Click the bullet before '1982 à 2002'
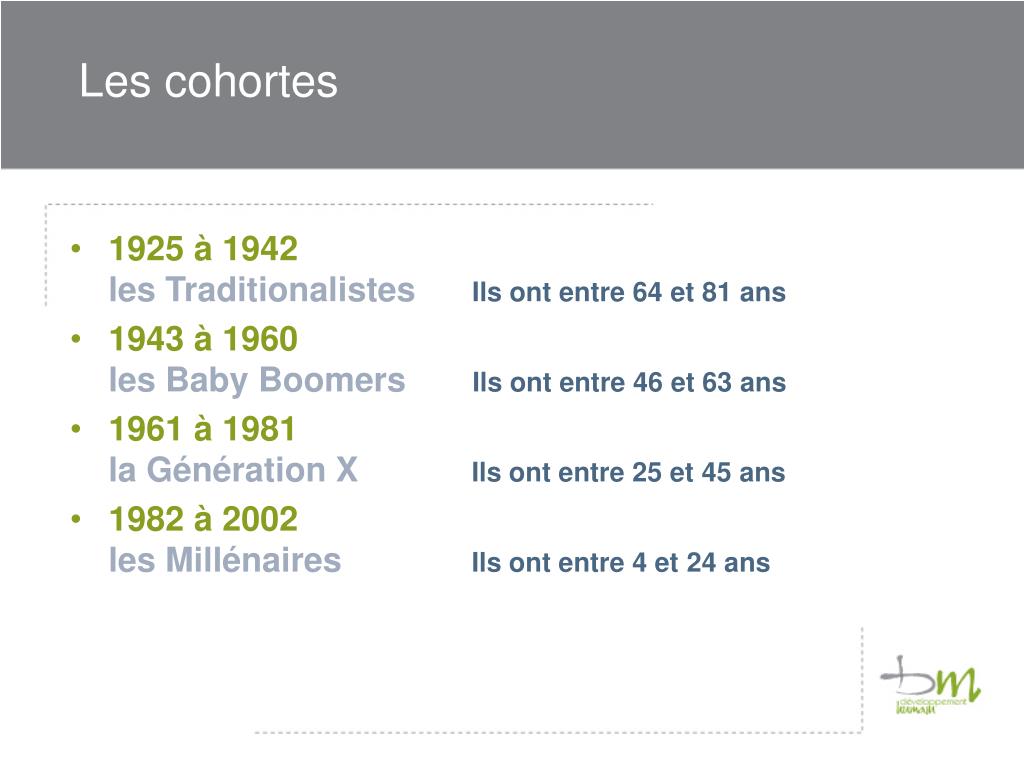The image size is (1024, 768). click(x=76, y=519)
